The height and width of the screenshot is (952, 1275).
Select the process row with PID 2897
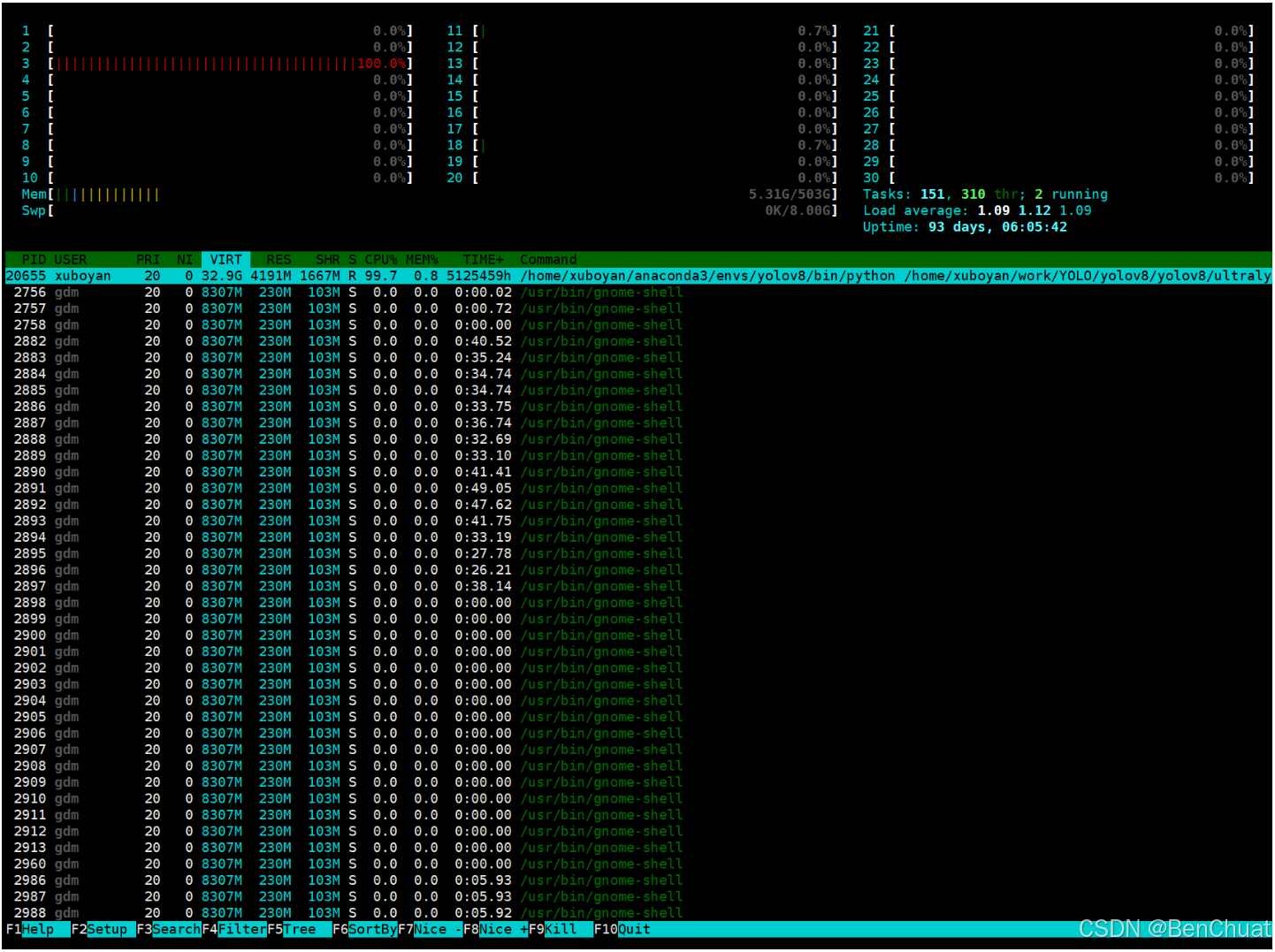(637, 586)
